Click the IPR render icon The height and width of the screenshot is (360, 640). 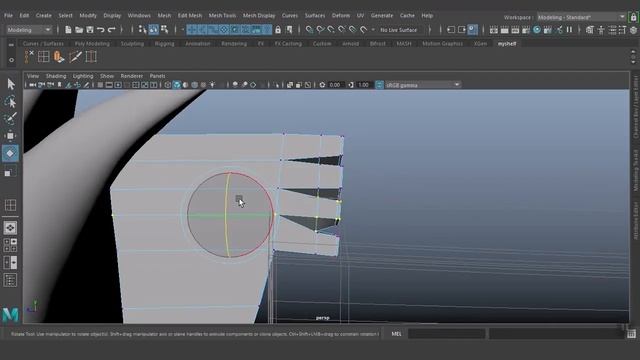(515, 30)
